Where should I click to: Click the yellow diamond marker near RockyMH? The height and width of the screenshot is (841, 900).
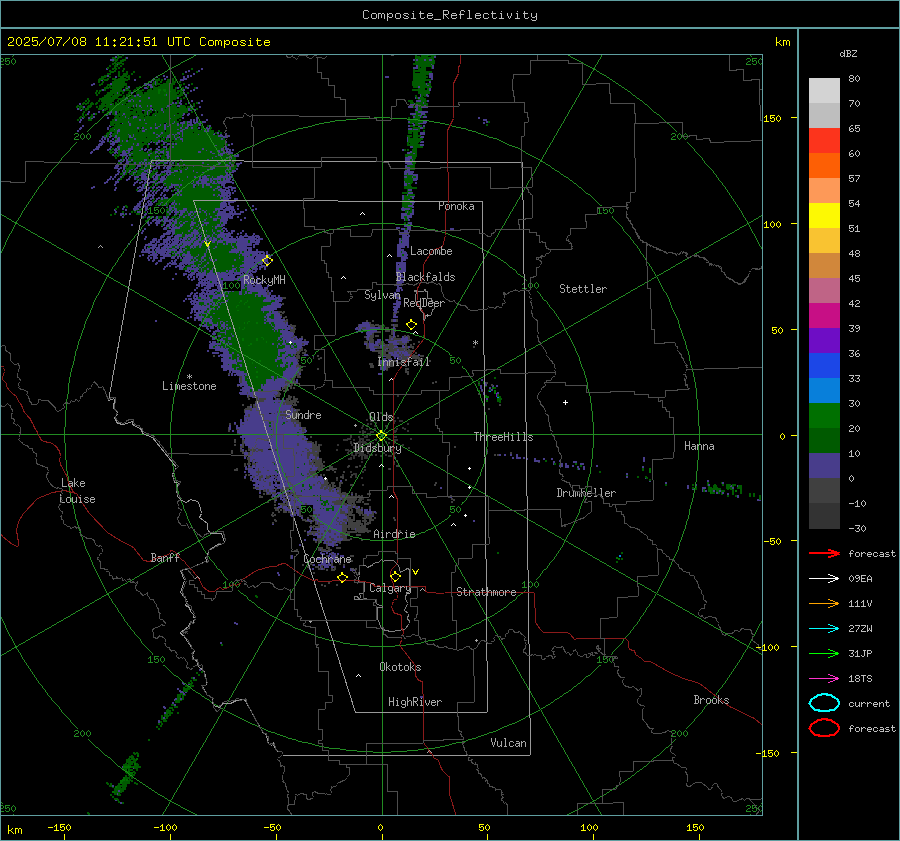267,261
